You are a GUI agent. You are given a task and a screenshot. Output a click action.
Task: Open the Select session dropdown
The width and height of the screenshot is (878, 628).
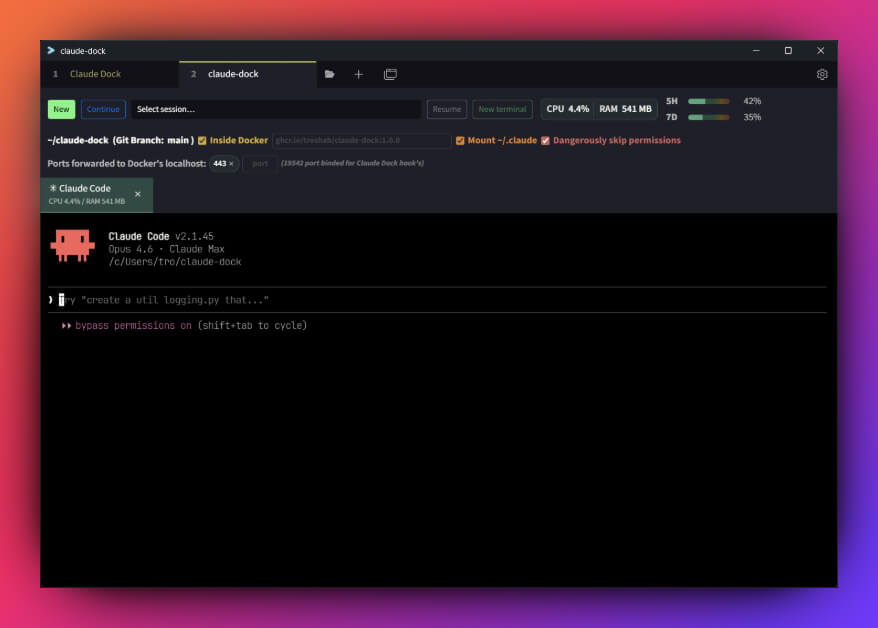point(275,109)
